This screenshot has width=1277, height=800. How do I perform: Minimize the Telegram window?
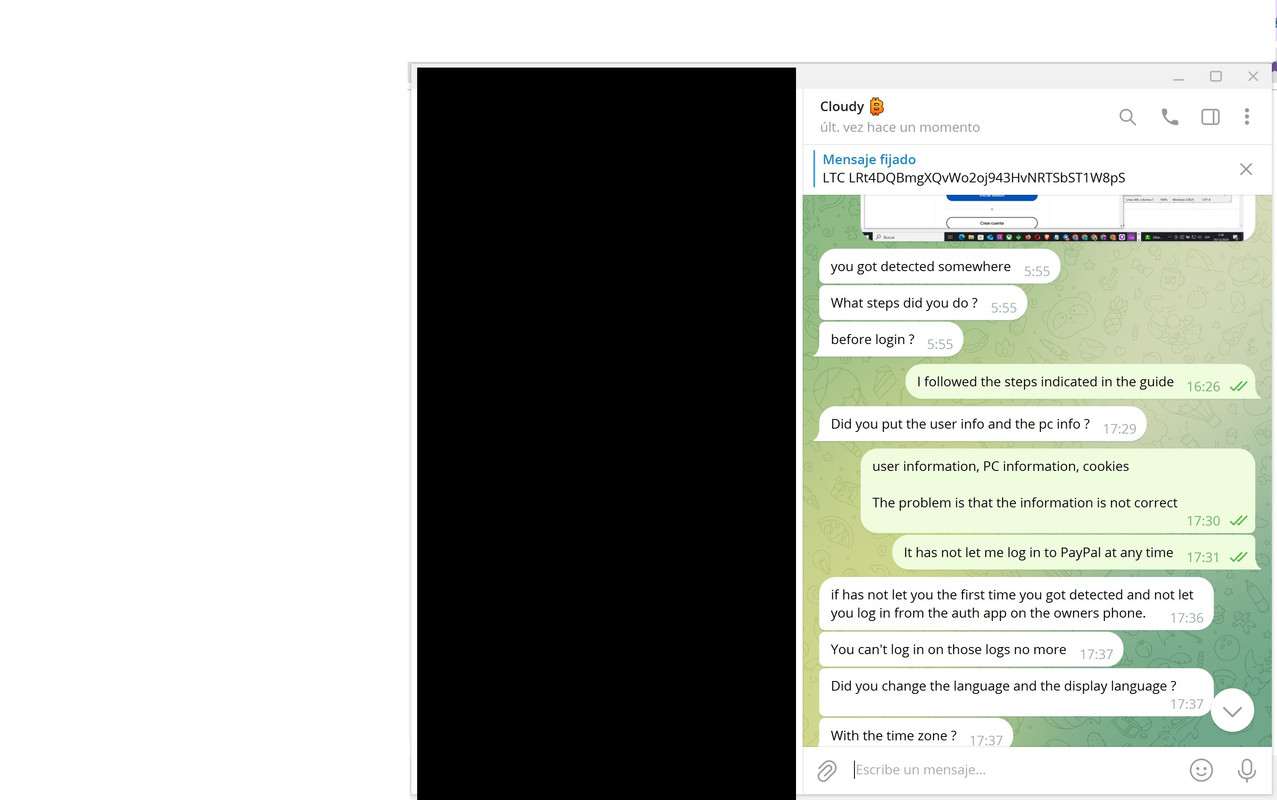click(1179, 77)
